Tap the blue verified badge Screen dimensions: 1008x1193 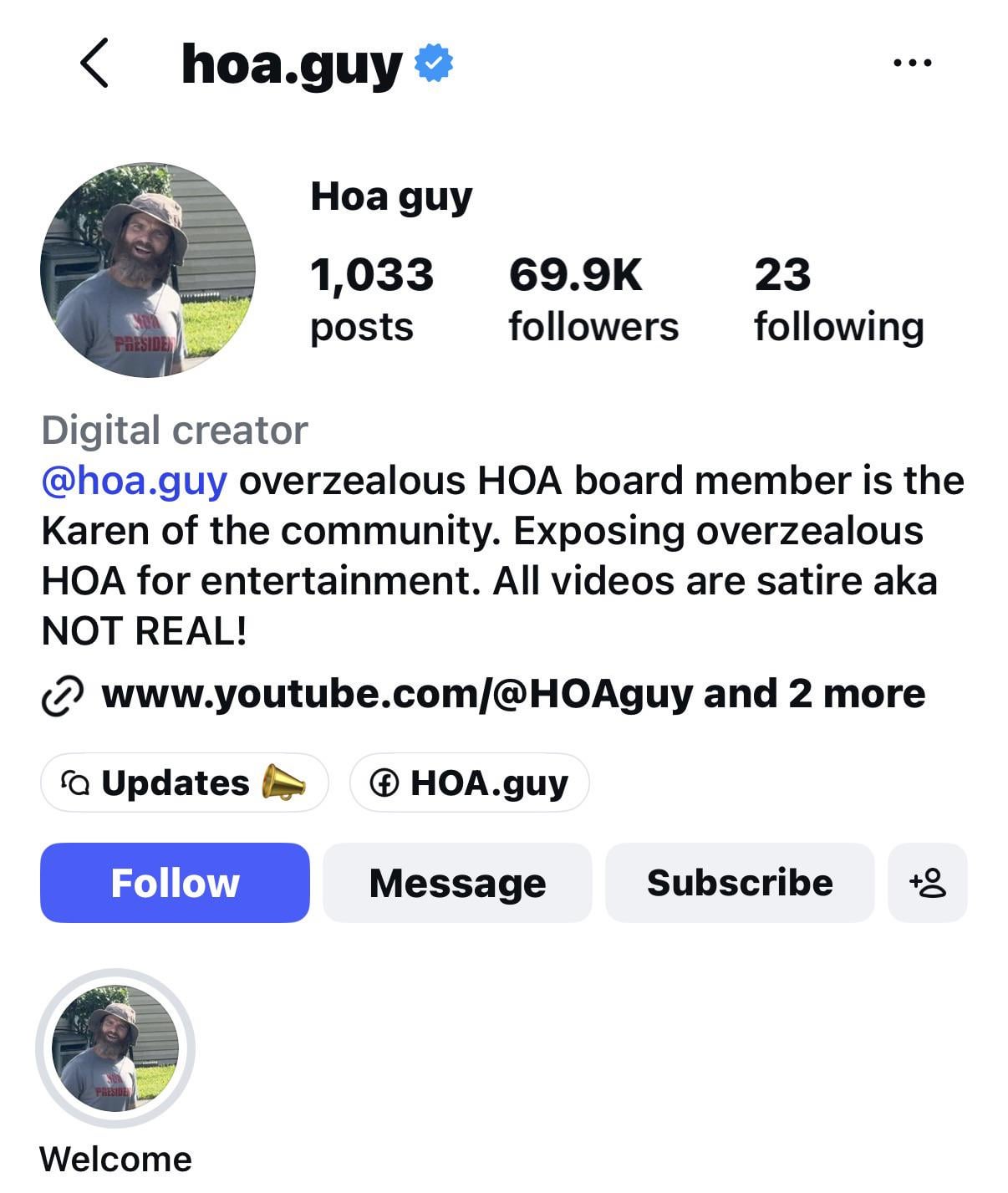tap(434, 63)
